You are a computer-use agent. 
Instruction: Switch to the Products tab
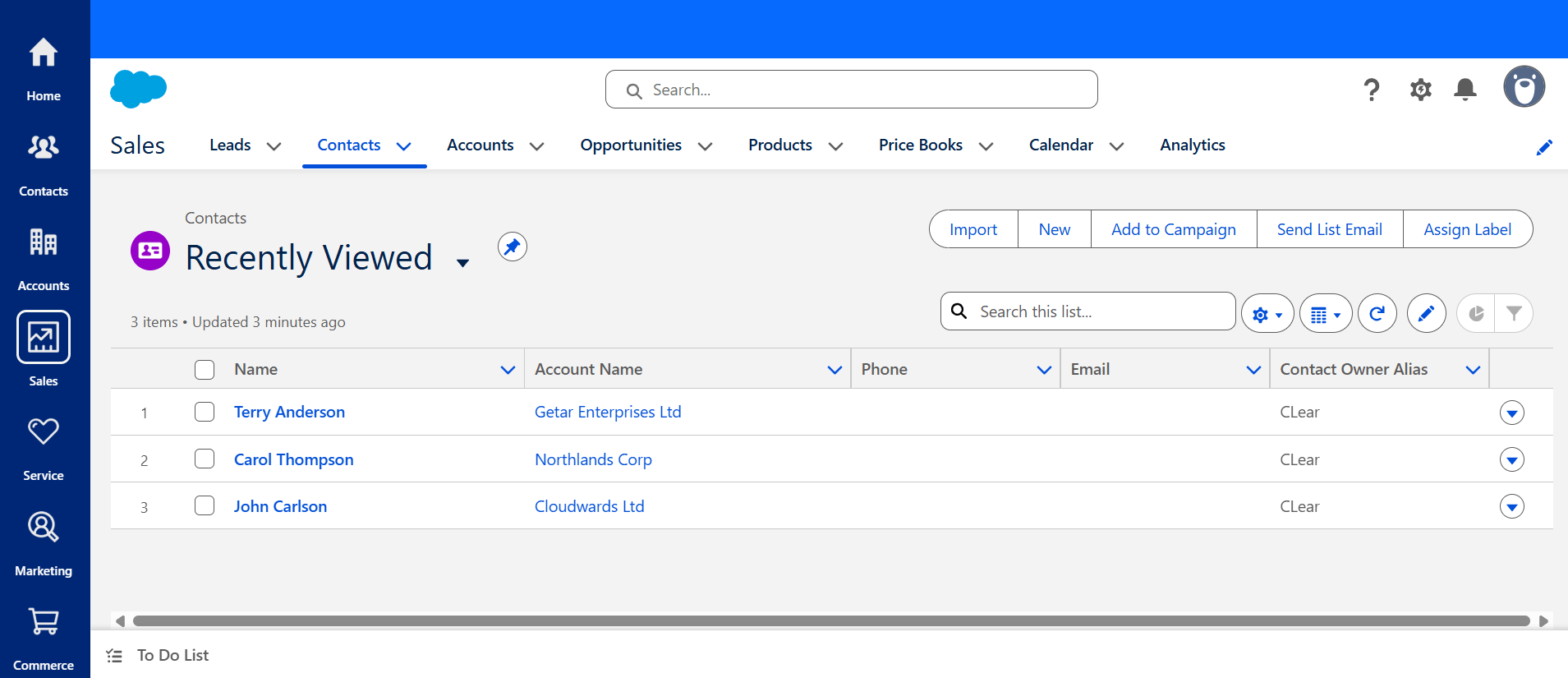coord(780,145)
